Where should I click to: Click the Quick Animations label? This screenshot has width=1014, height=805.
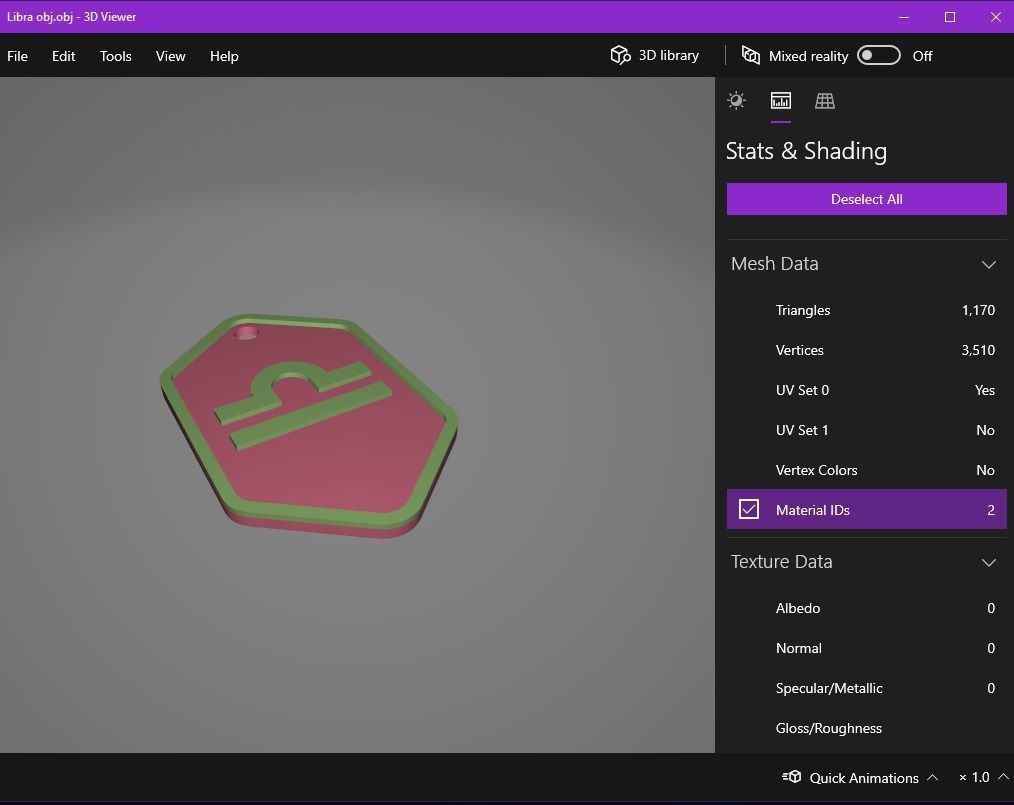pyautogui.click(x=864, y=778)
